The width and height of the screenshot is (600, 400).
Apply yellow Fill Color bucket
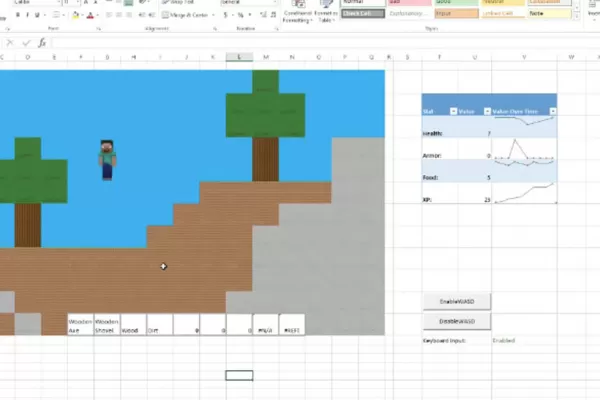(x=75, y=15)
